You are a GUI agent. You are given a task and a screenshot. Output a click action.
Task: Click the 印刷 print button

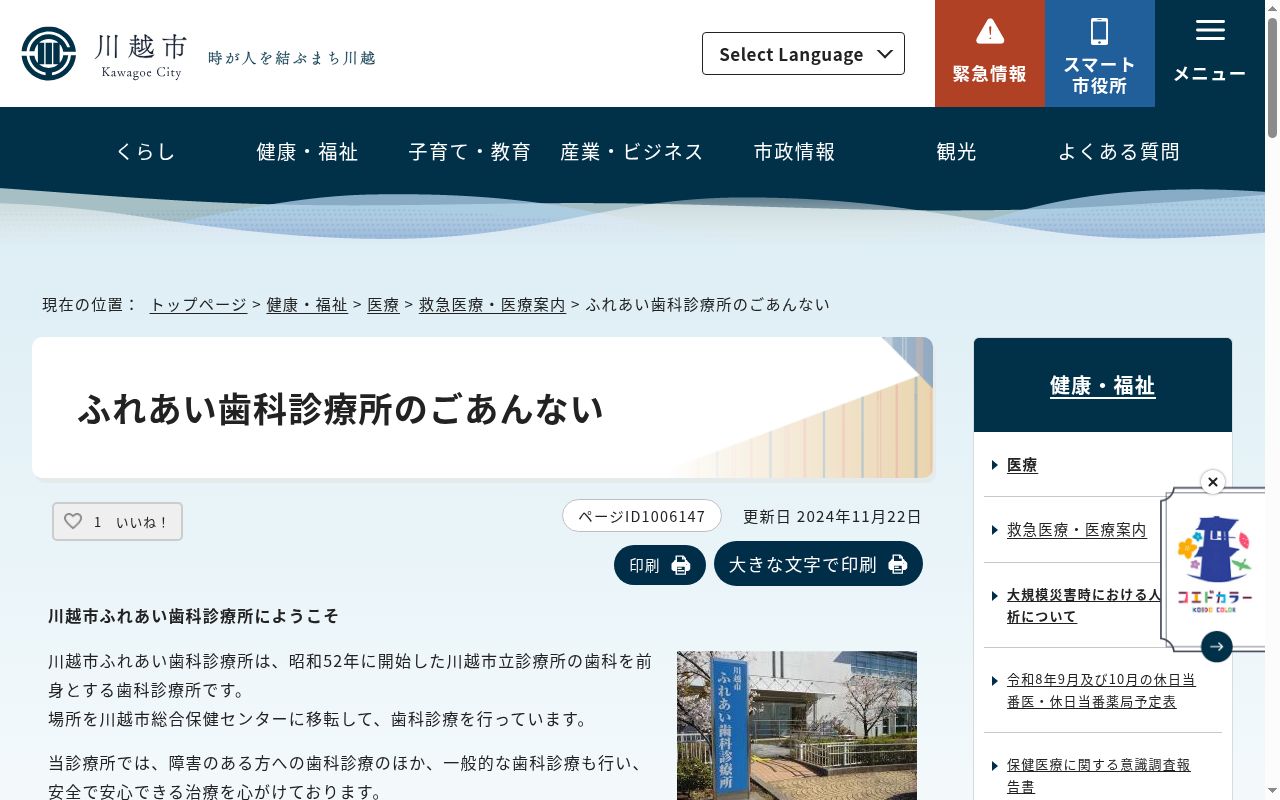[x=660, y=565]
